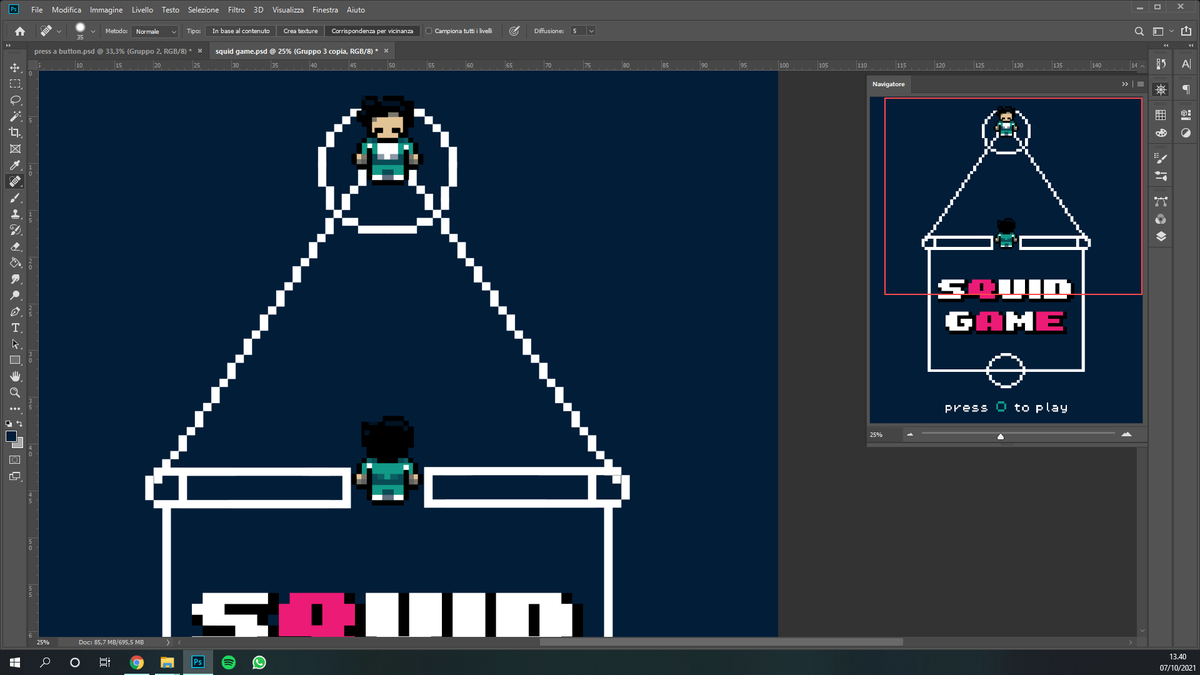The width and height of the screenshot is (1200, 675).
Task: Open Chrome from the Windows taskbar
Action: pyautogui.click(x=137, y=662)
